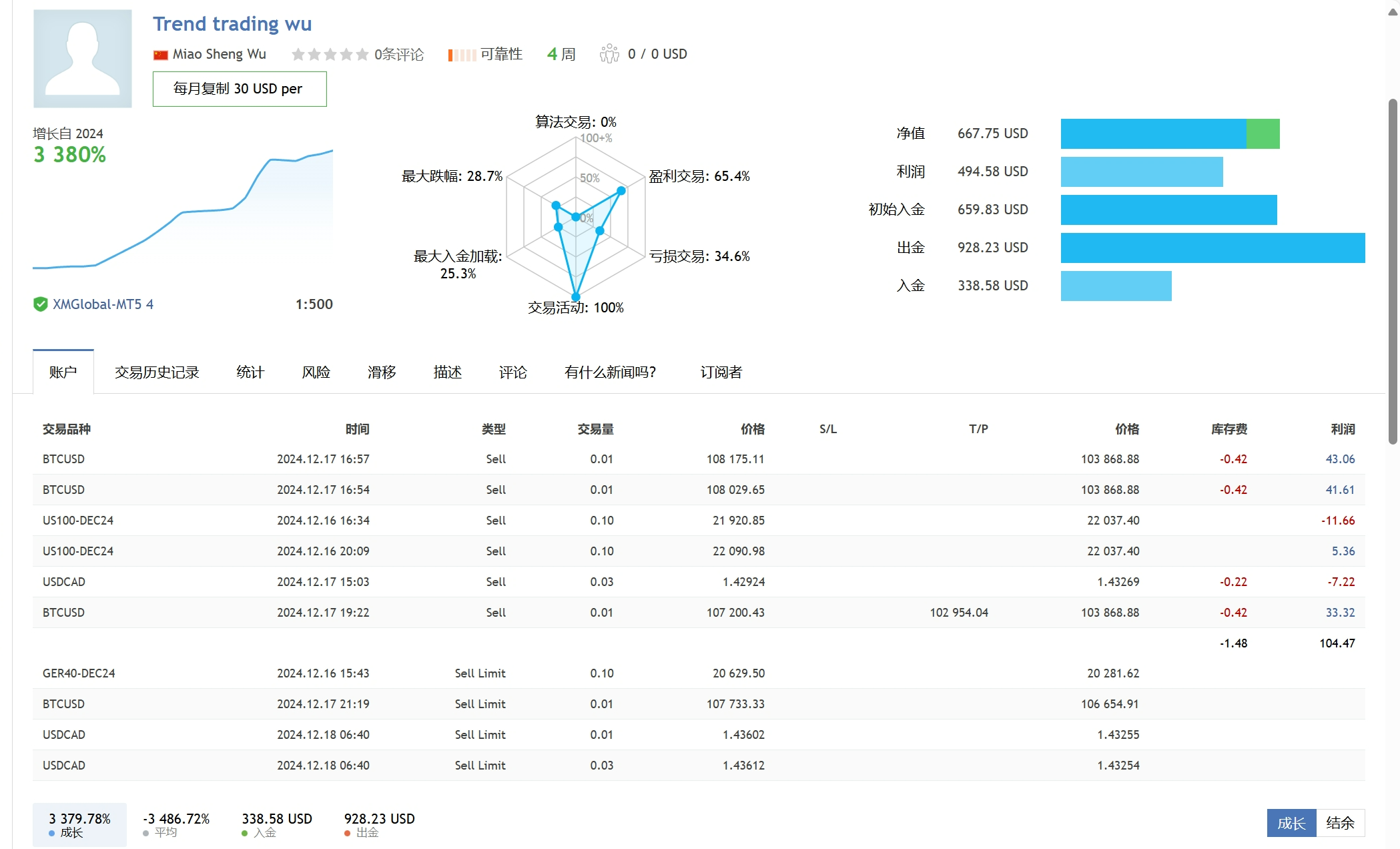The width and height of the screenshot is (1400, 849).
Task: Open the 风险 tab
Action: click(x=316, y=372)
